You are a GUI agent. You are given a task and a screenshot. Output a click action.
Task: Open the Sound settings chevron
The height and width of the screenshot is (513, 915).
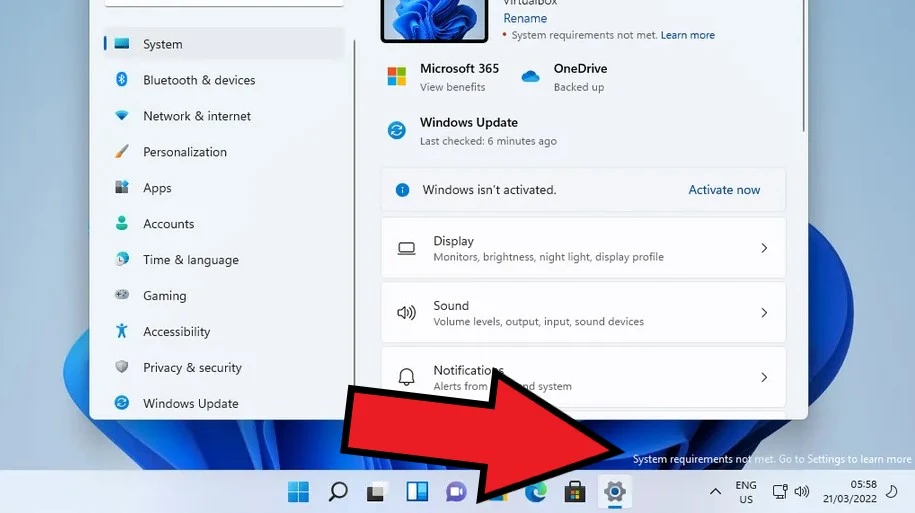764,313
